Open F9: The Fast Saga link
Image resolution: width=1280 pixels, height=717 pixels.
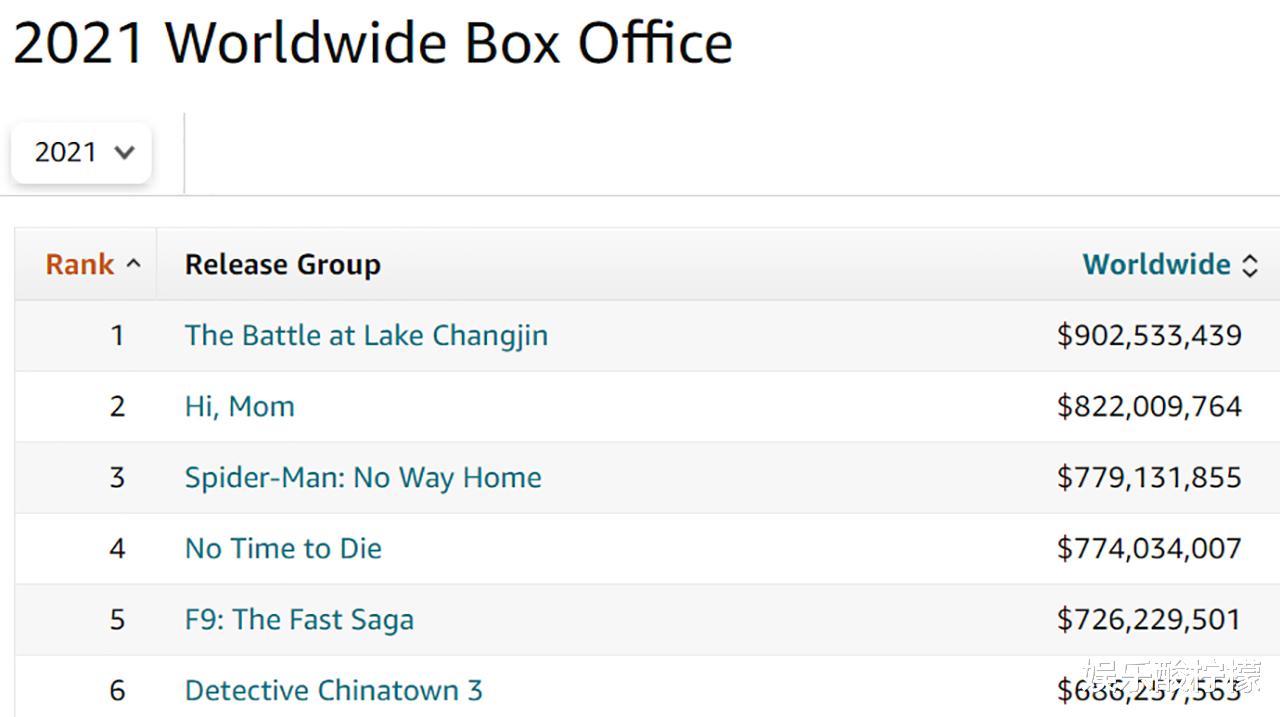point(299,620)
